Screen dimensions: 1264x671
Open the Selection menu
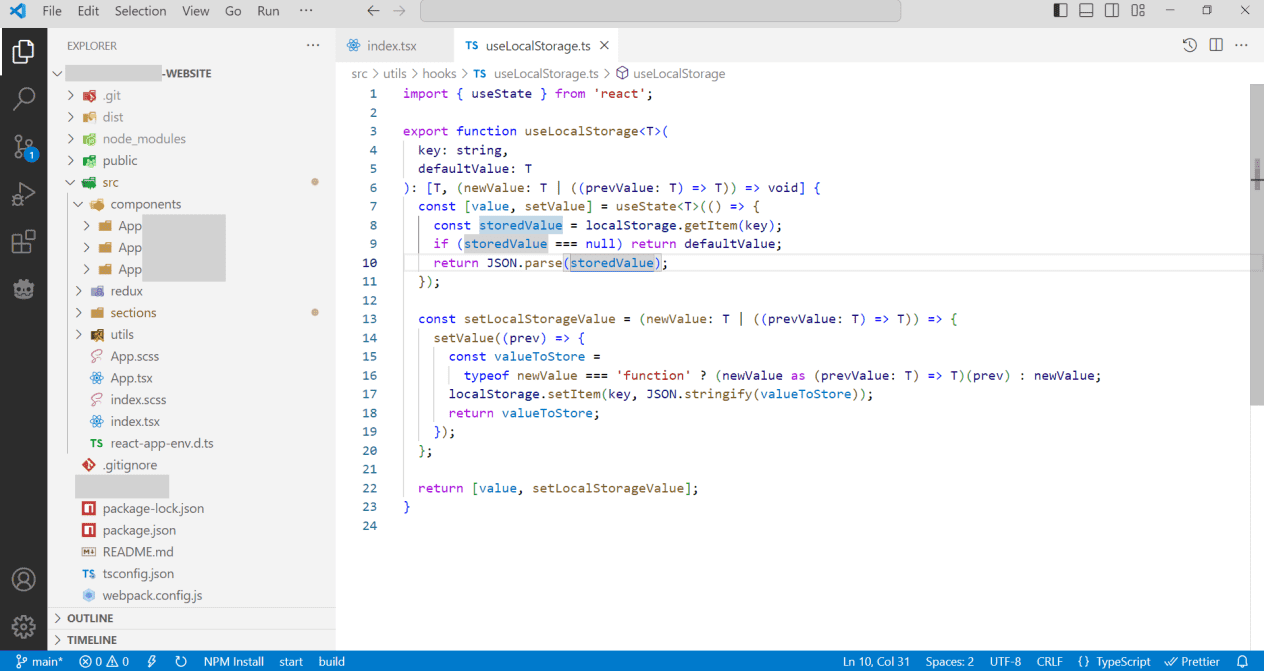140,11
